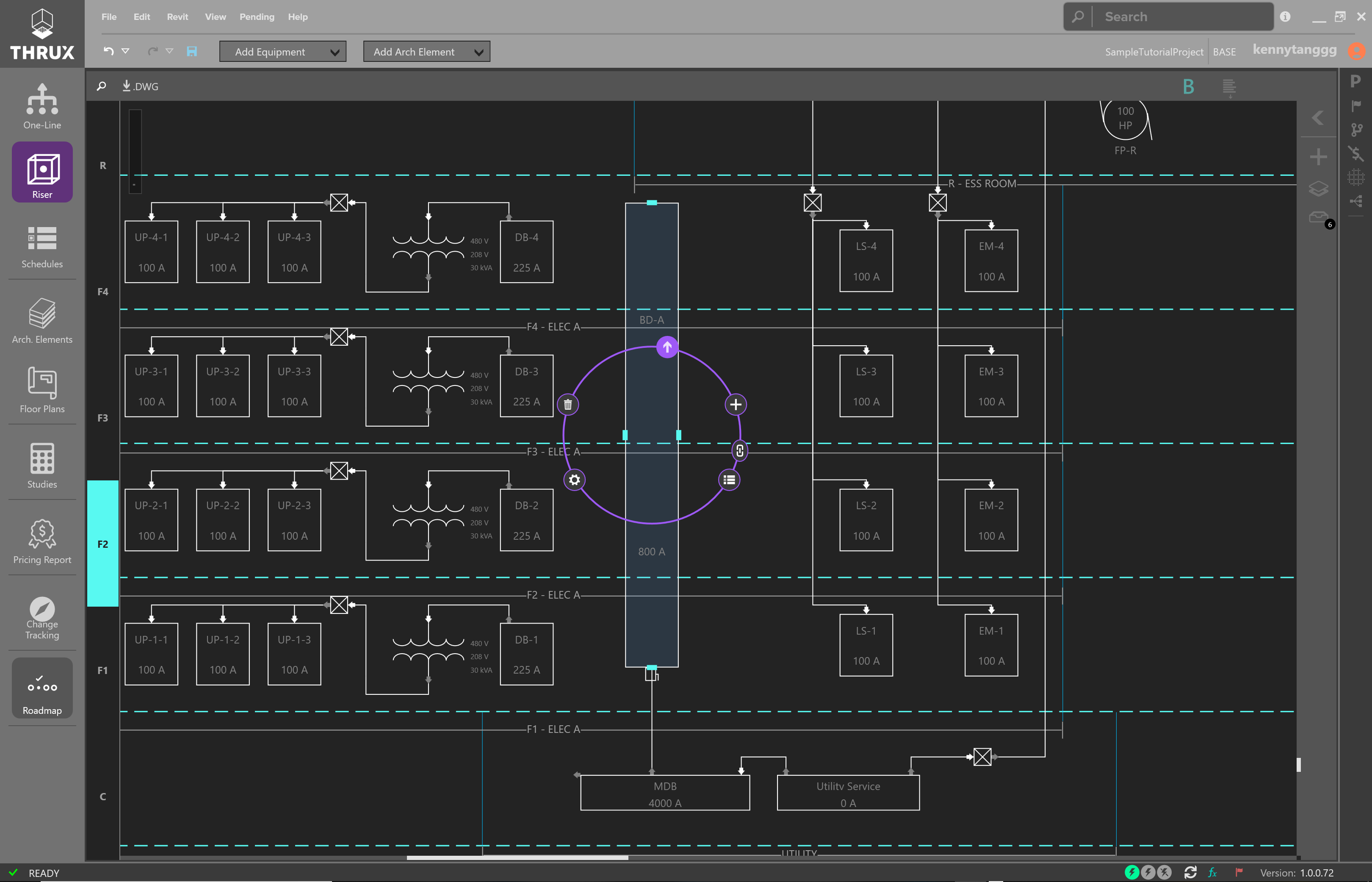Click the trash delete icon on the radial menu
The width and height of the screenshot is (1372, 882).
[568, 404]
